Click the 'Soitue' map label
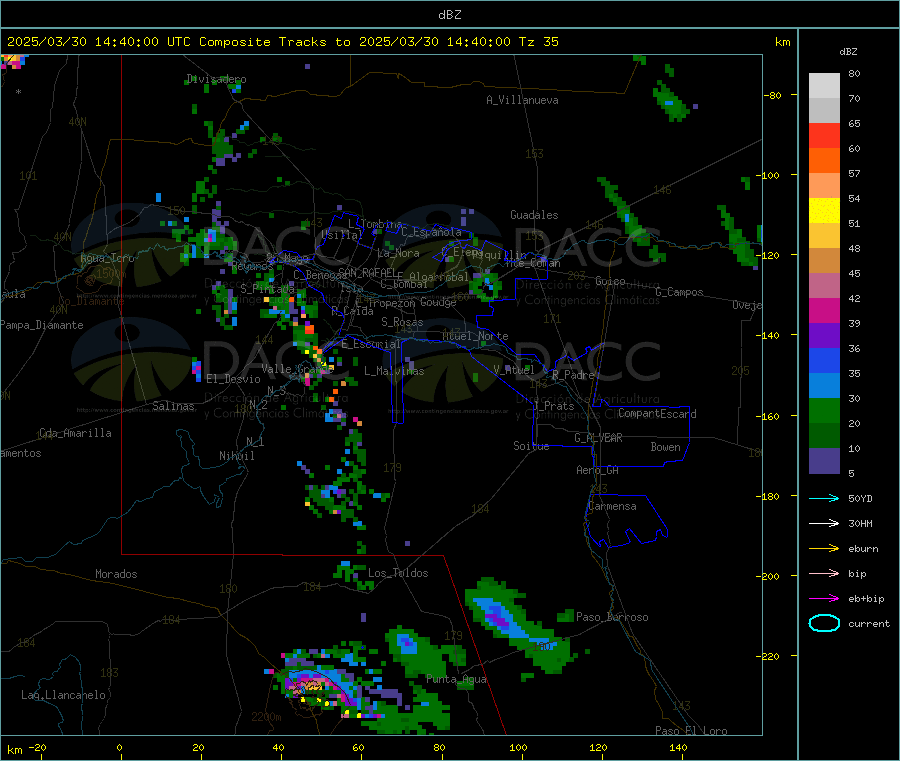 click(x=532, y=446)
